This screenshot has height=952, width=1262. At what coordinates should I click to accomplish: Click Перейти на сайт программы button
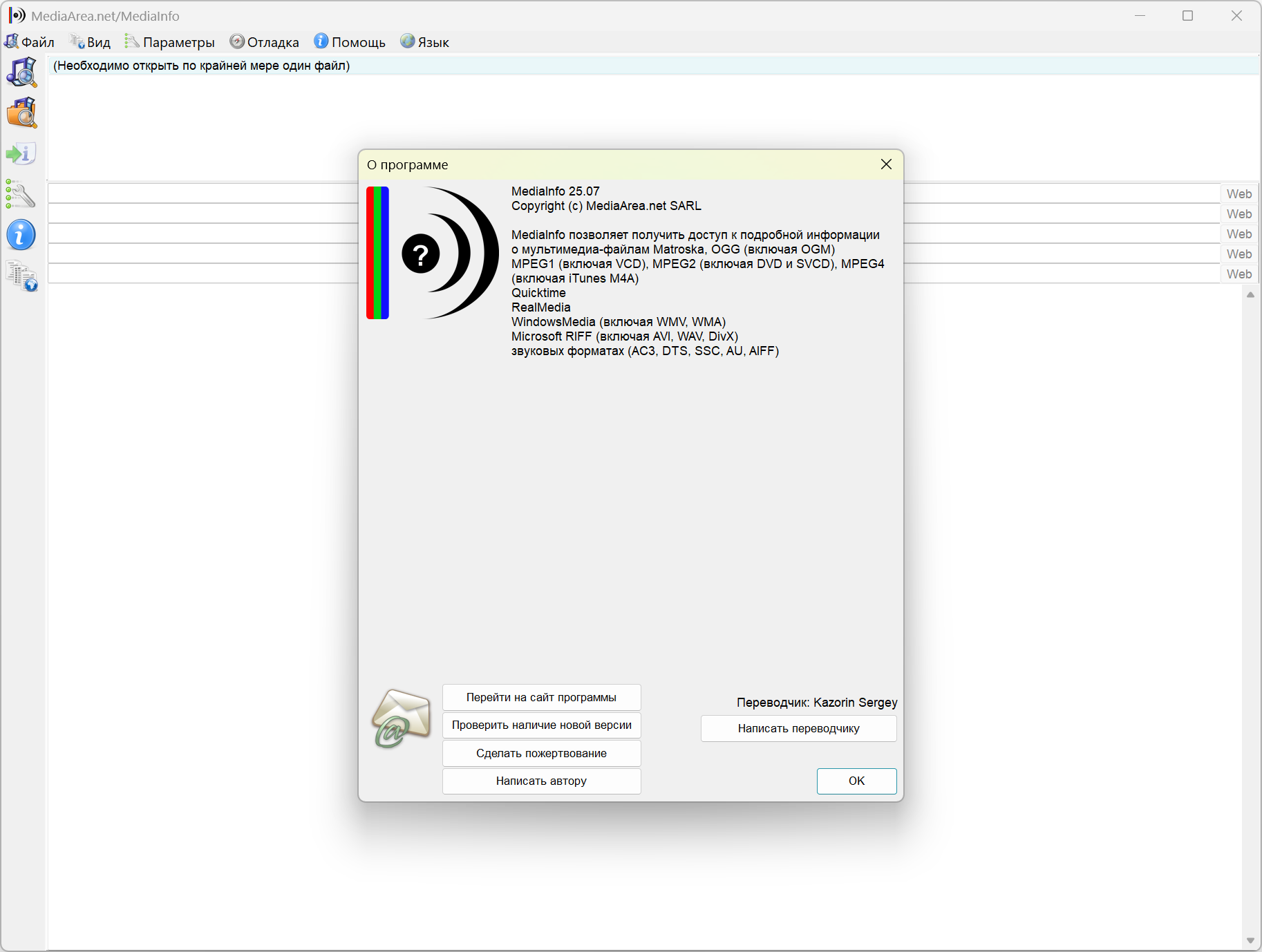(541, 697)
